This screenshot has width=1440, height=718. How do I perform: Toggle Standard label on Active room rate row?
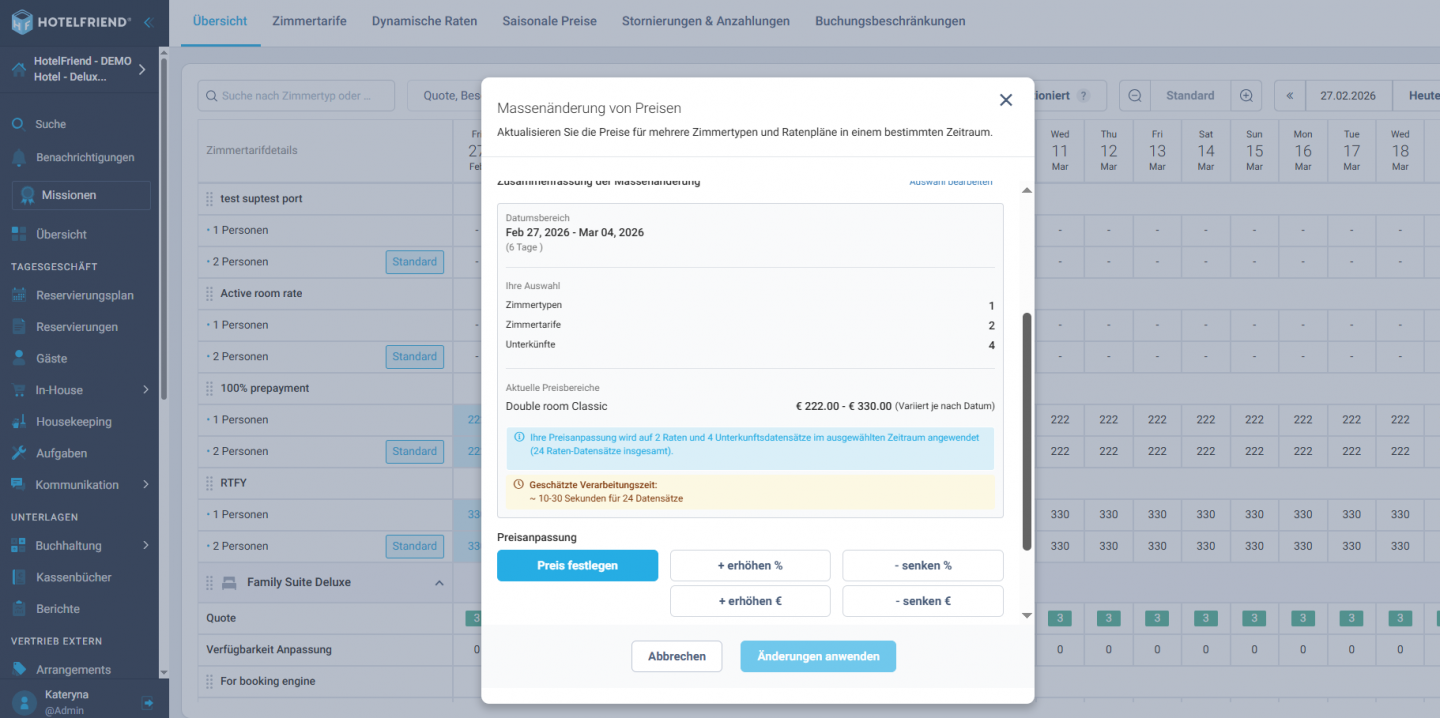pos(414,356)
